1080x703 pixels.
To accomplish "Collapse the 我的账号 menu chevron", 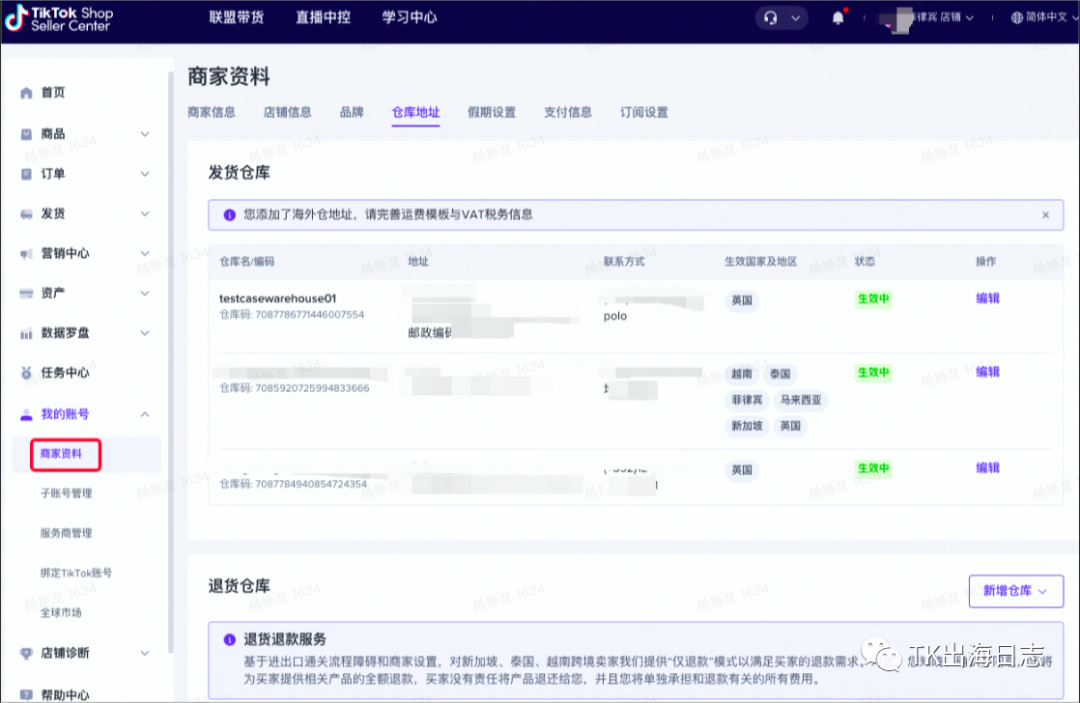I will (x=145, y=415).
